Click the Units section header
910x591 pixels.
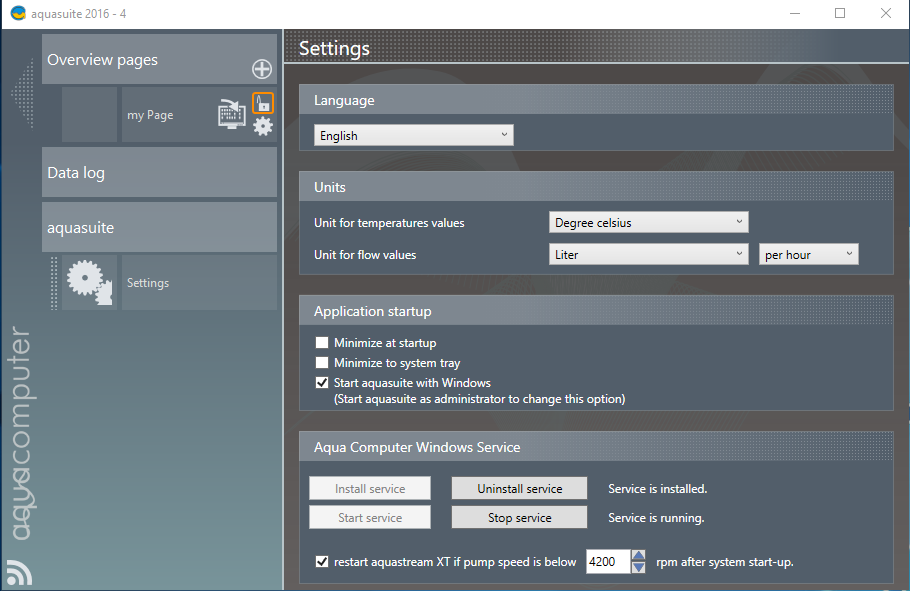tap(596, 187)
